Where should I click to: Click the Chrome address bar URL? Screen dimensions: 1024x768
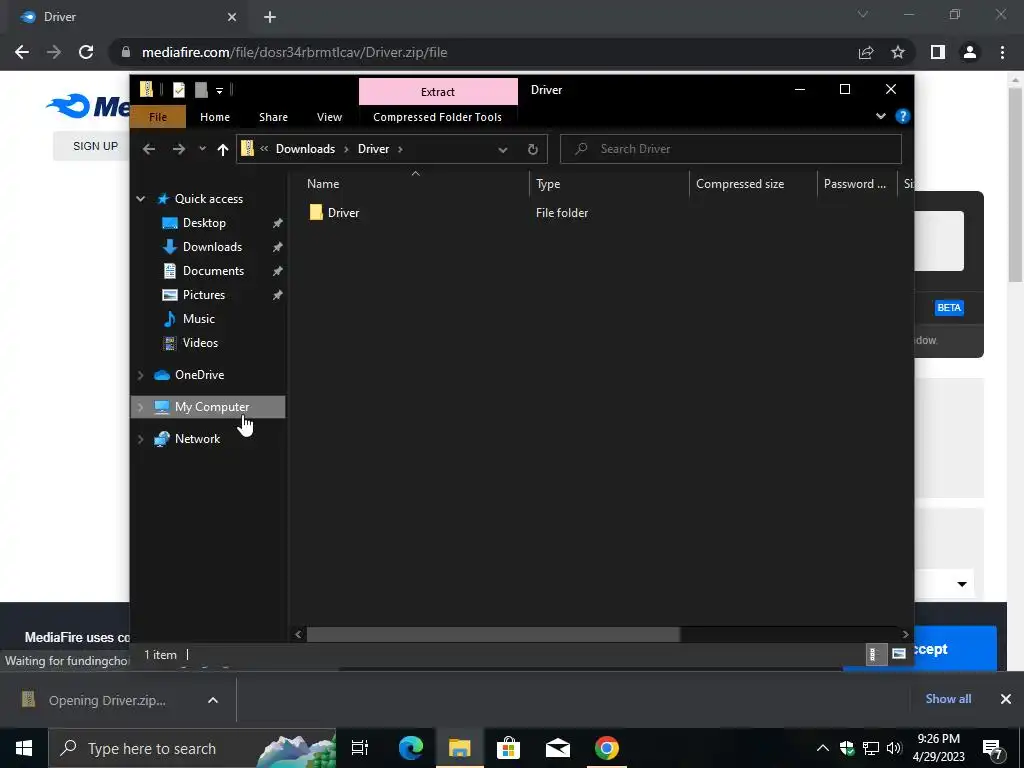(x=295, y=52)
